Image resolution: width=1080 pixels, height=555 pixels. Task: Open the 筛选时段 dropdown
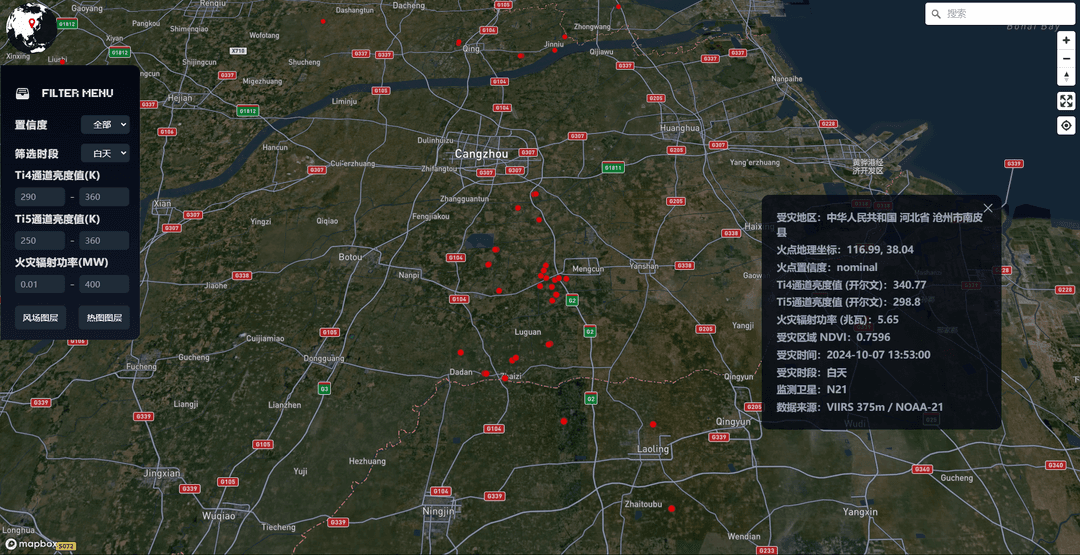tap(105, 153)
